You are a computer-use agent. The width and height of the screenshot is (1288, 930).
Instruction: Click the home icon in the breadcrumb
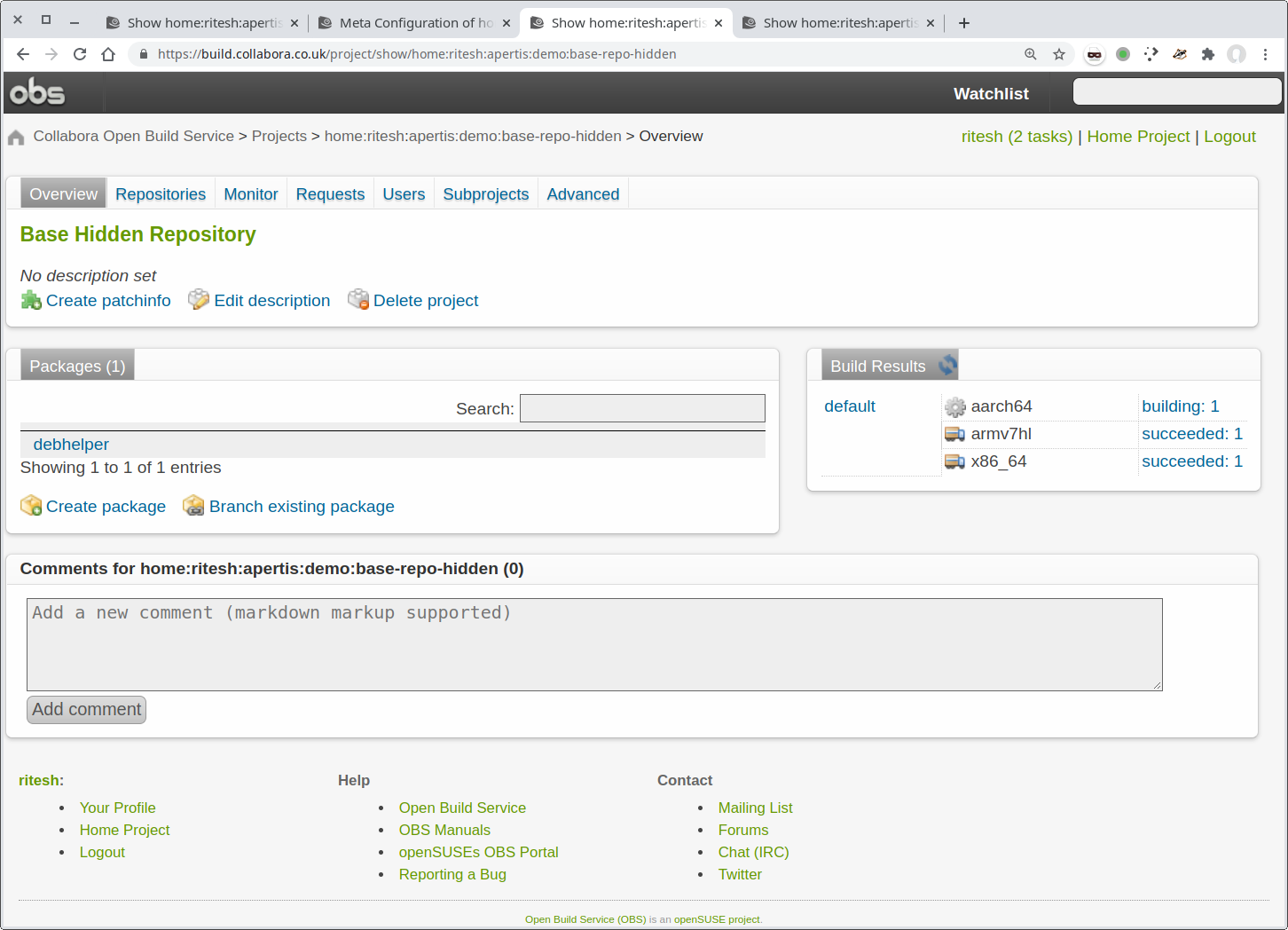tap(16, 138)
